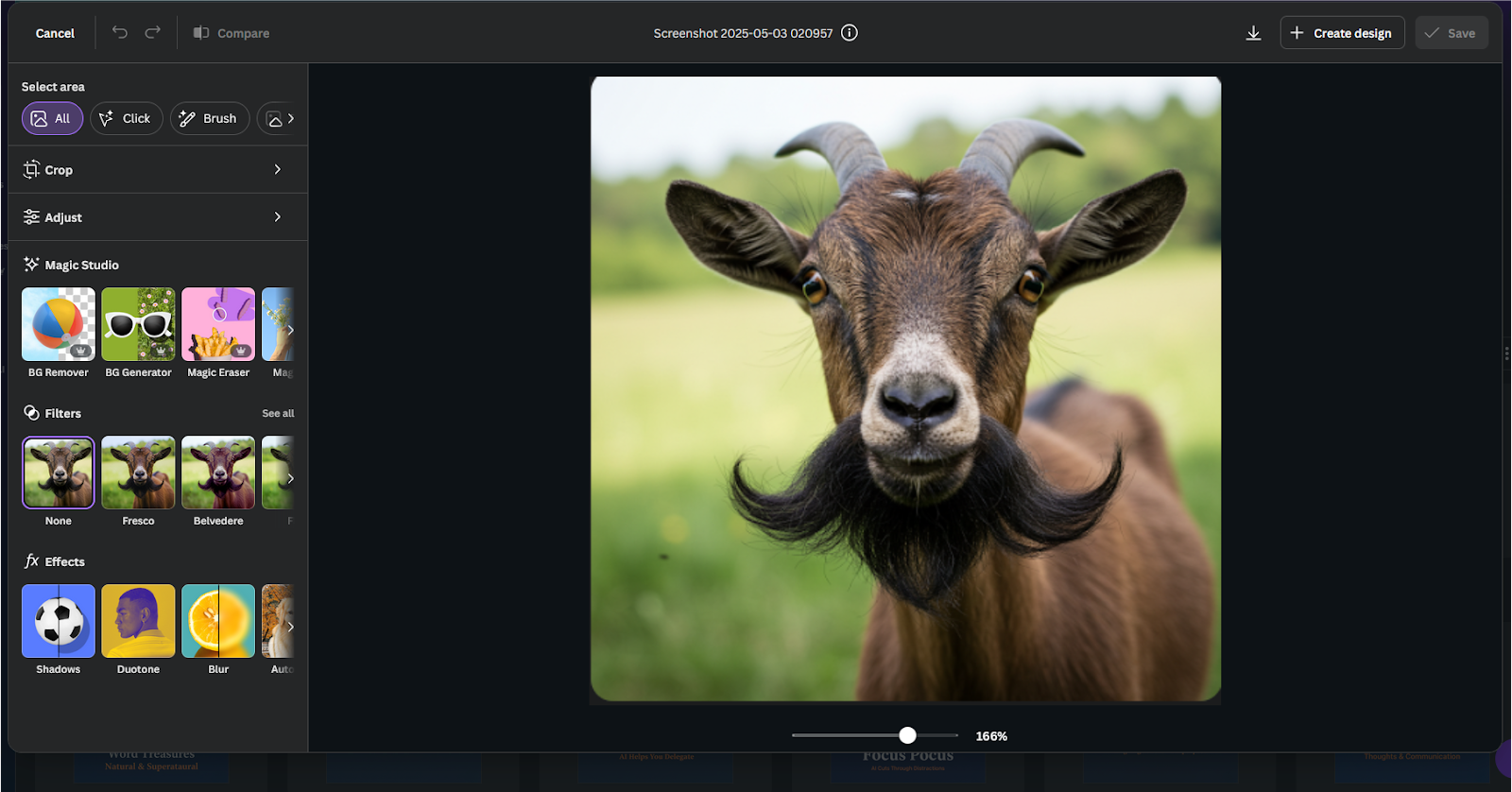Open the image info icon beside filename
This screenshot has height=792, width=1512.
pyautogui.click(x=850, y=33)
